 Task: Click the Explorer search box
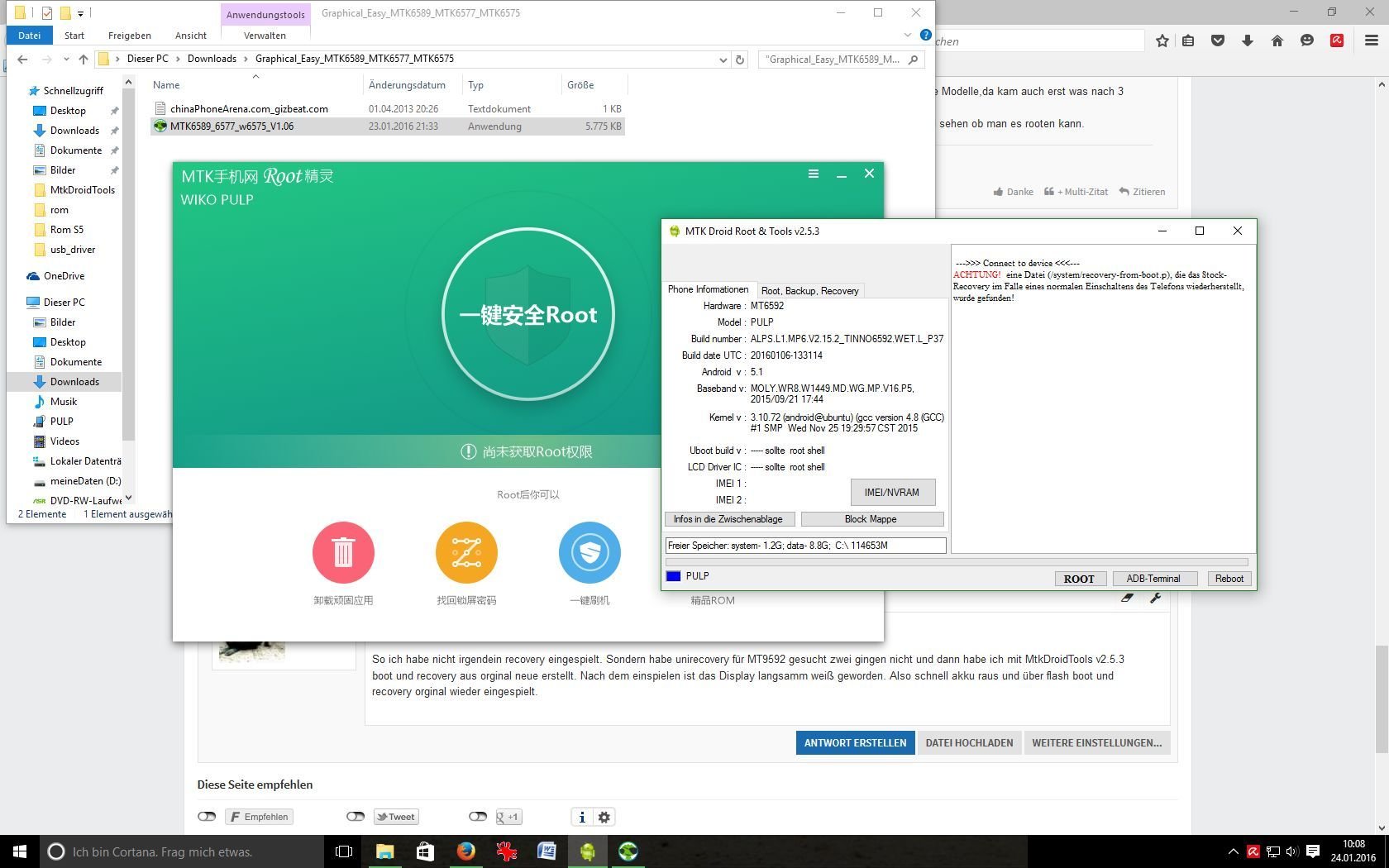coord(841,60)
